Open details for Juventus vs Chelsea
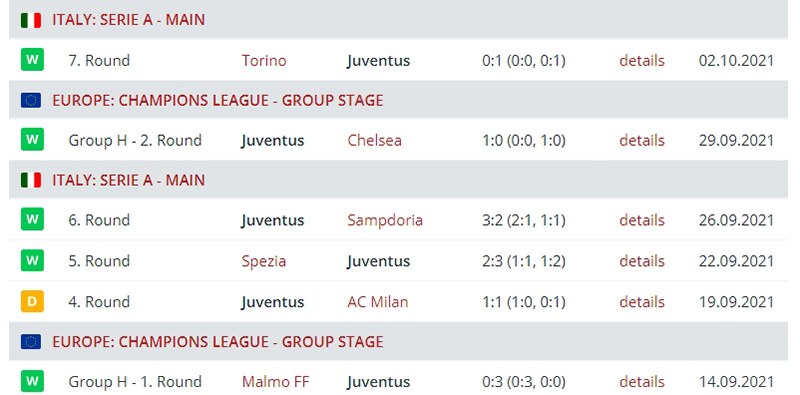Viewport: 800px width, 395px height. pyautogui.click(x=642, y=140)
